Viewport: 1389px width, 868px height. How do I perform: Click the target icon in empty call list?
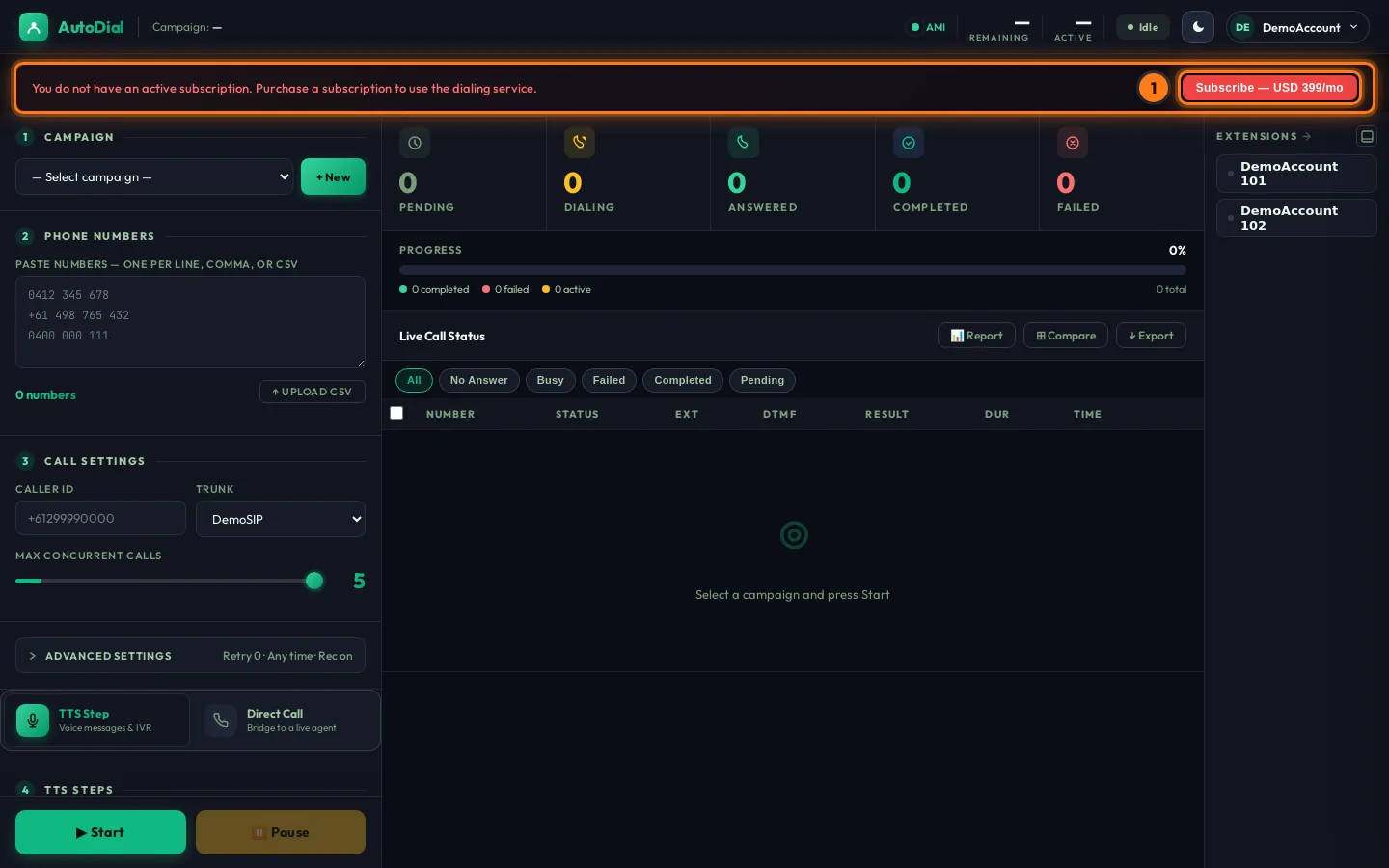point(794,535)
